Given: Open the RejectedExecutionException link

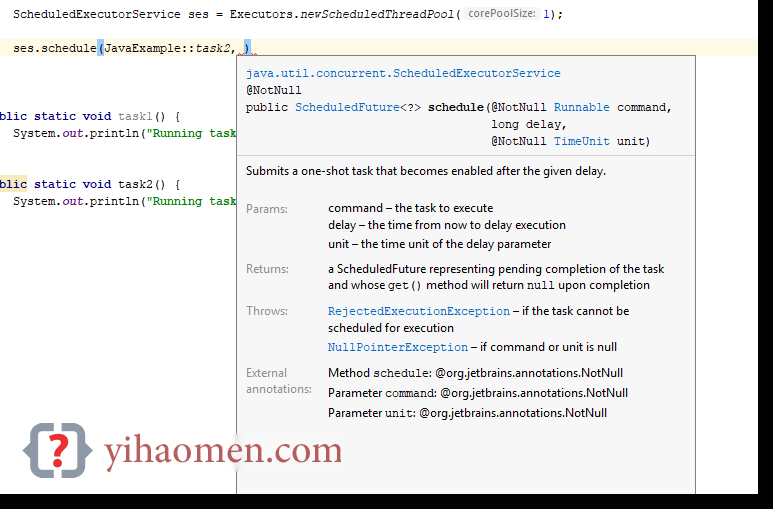Looking at the screenshot, I should (x=418, y=311).
